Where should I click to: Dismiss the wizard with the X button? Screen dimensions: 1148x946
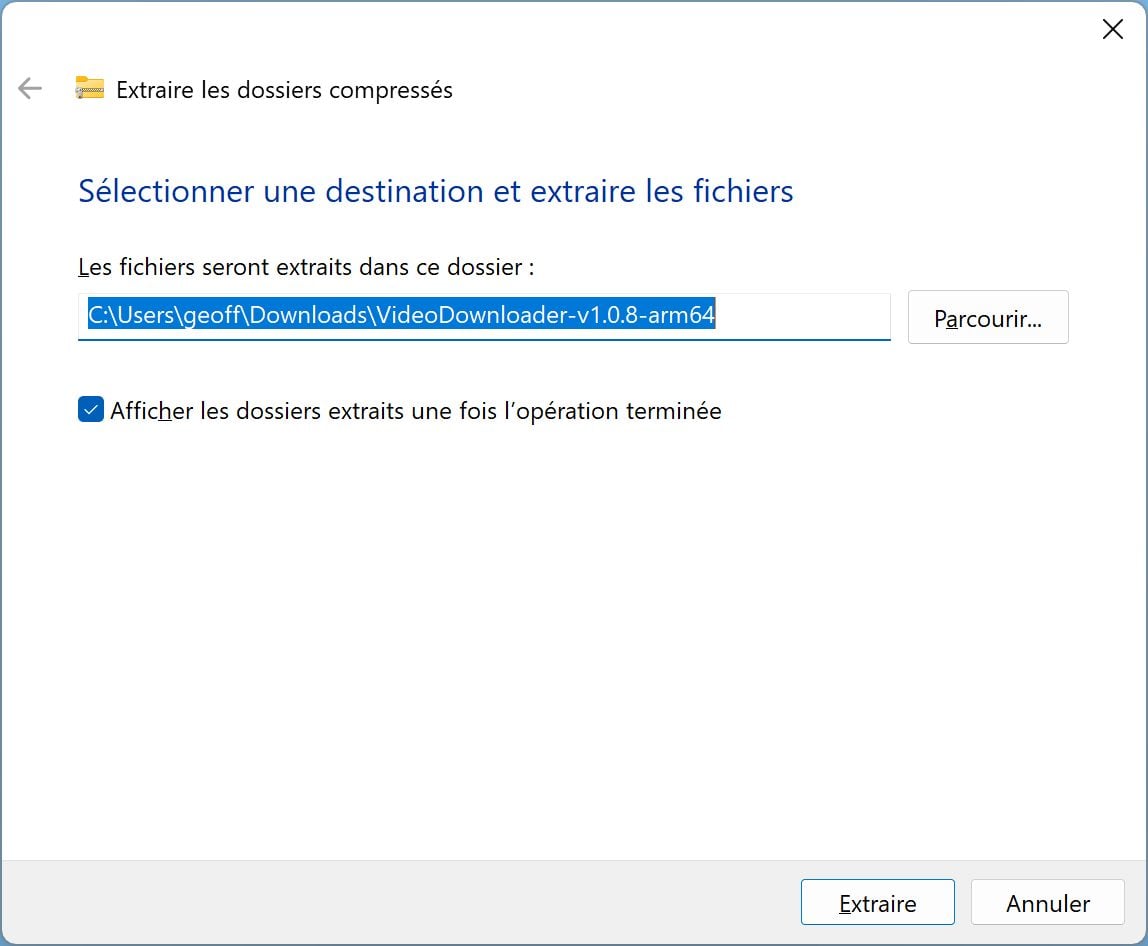click(x=1112, y=29)
